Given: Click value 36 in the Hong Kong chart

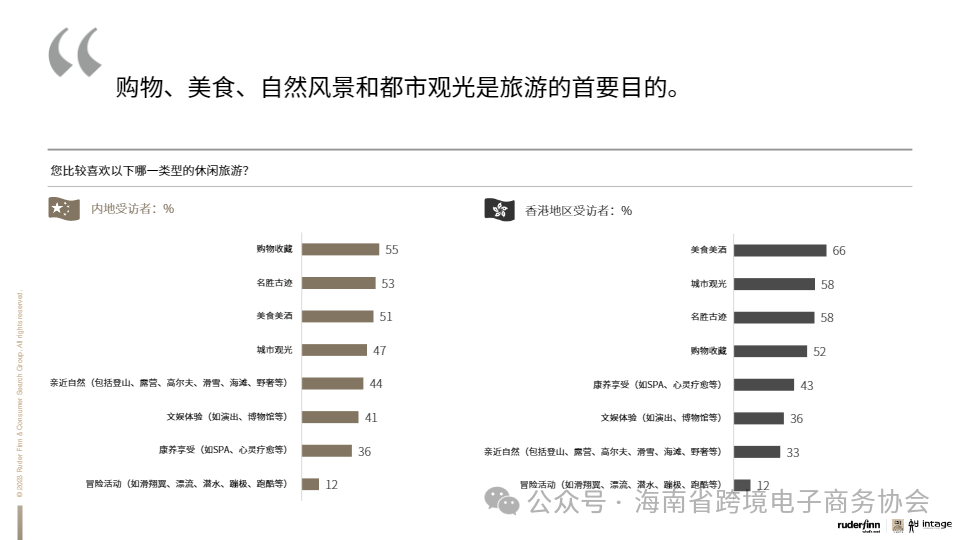Looking at the screenshot, I should (x=797, y=419).
